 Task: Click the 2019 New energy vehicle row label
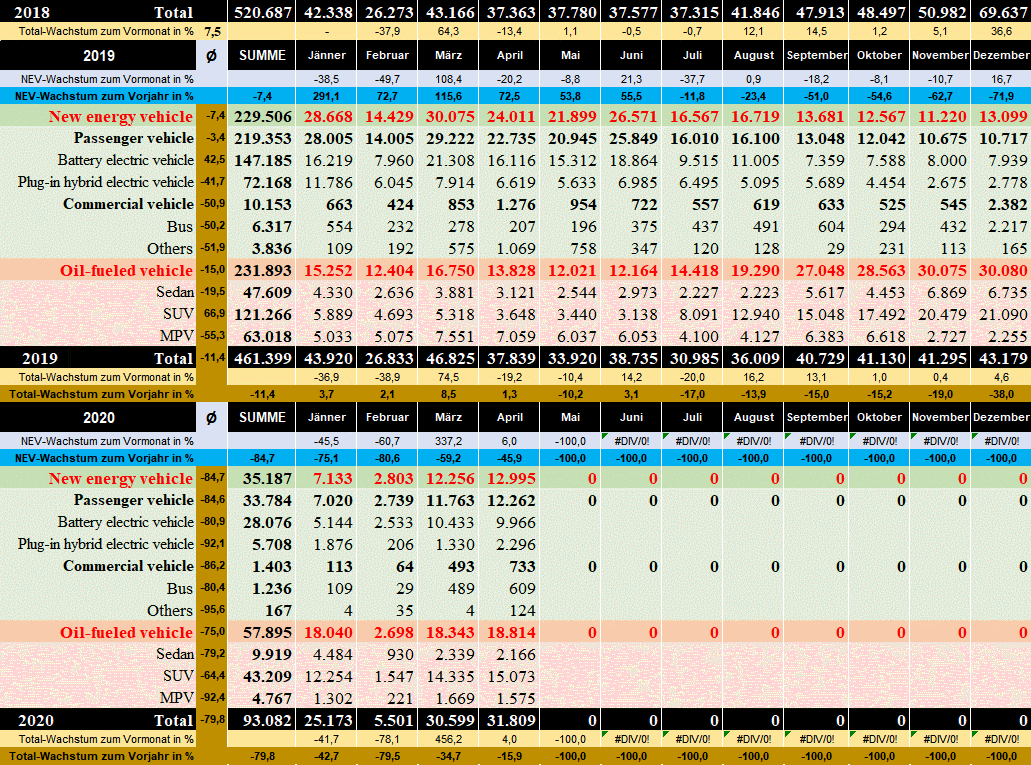[121, 116]
